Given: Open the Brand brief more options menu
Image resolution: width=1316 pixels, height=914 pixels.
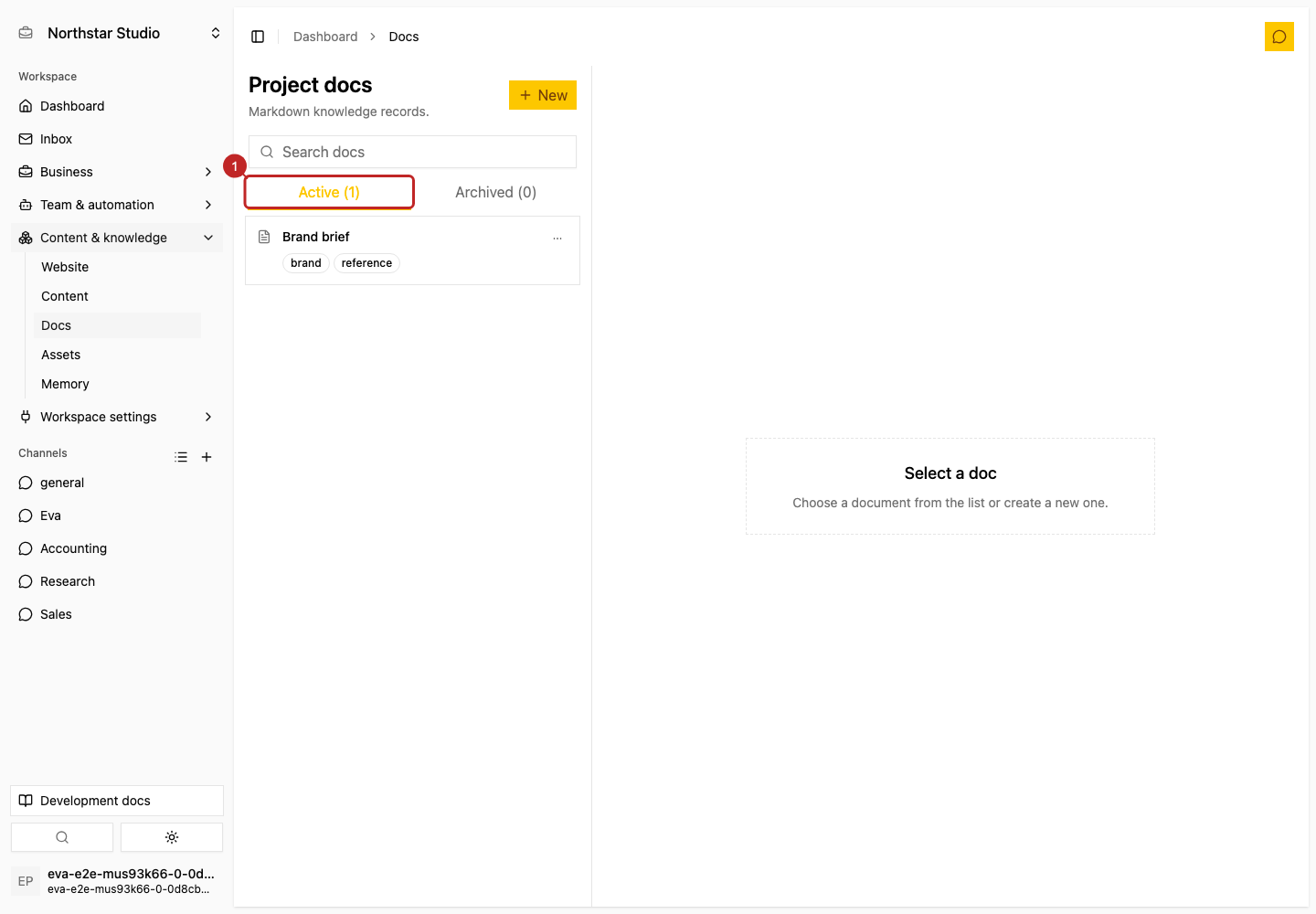Looking at the screenshot, I should (x=557, y=238).
